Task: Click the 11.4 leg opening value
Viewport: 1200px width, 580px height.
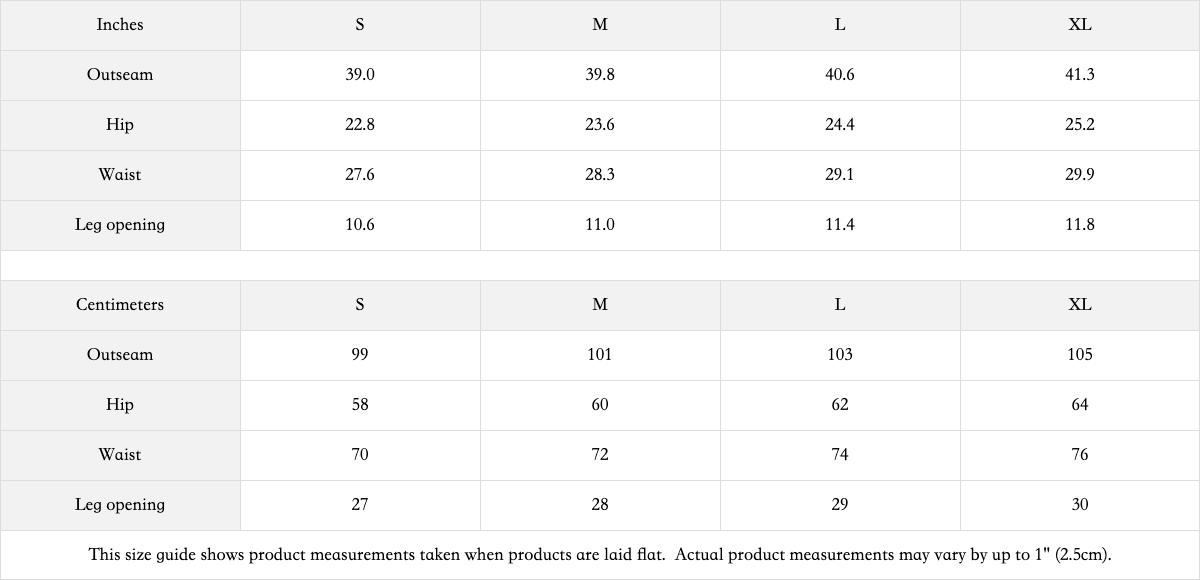Action: pyautogui.click(x=840, y=225)
